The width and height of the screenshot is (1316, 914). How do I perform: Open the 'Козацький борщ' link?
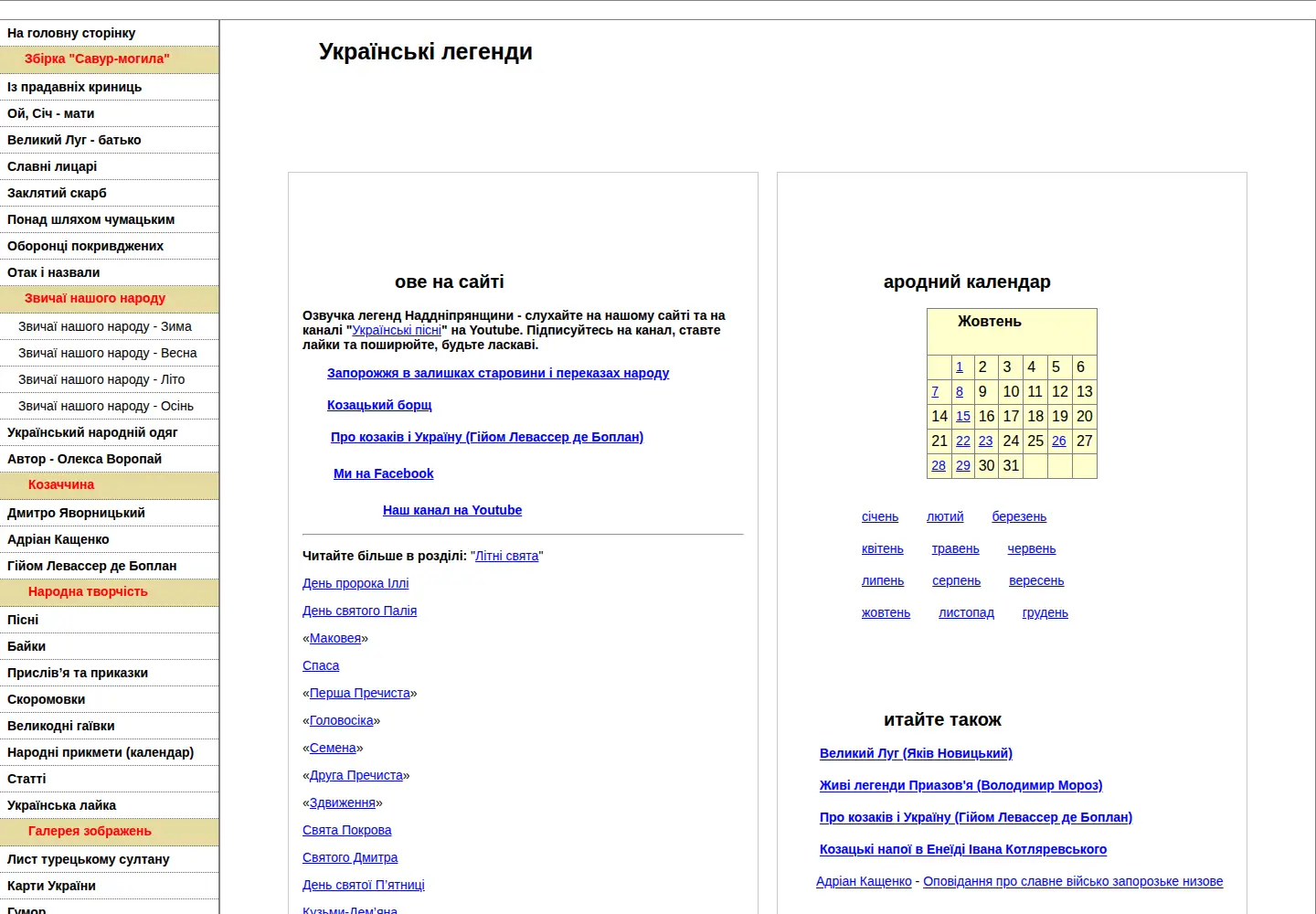tap(379, 405)
